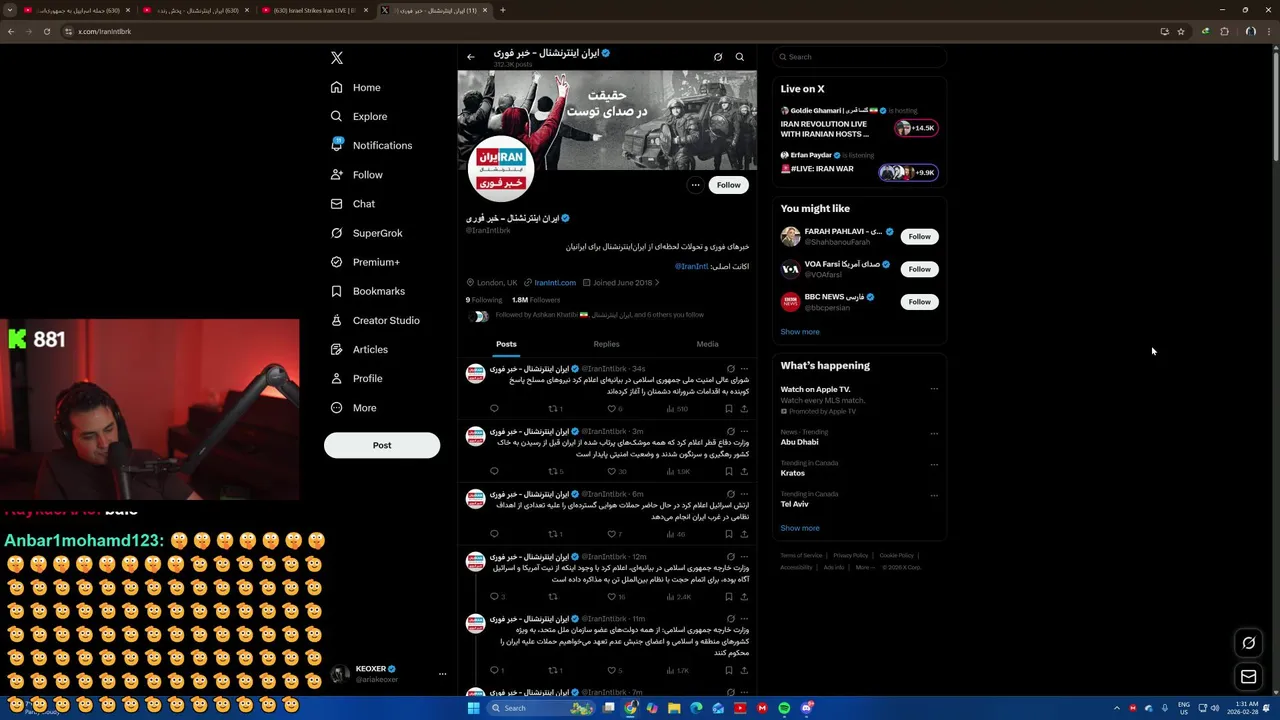The image size is (1280, 720).
Task: Click Show more under What's happening
Action: (800, 528)
